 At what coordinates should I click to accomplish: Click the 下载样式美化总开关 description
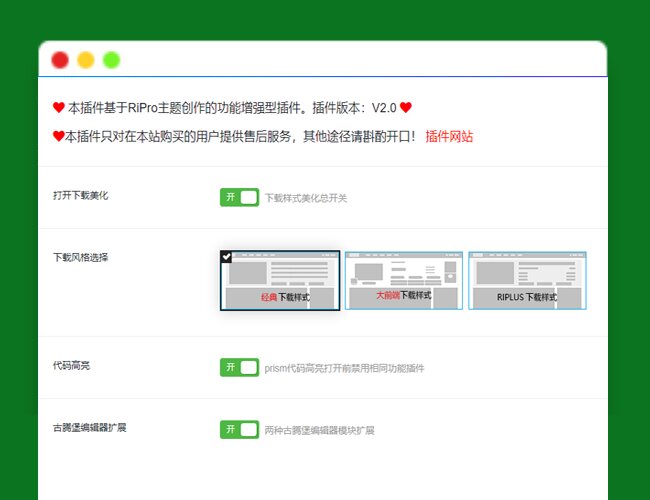pyautogui.click(x=306, y=198)
